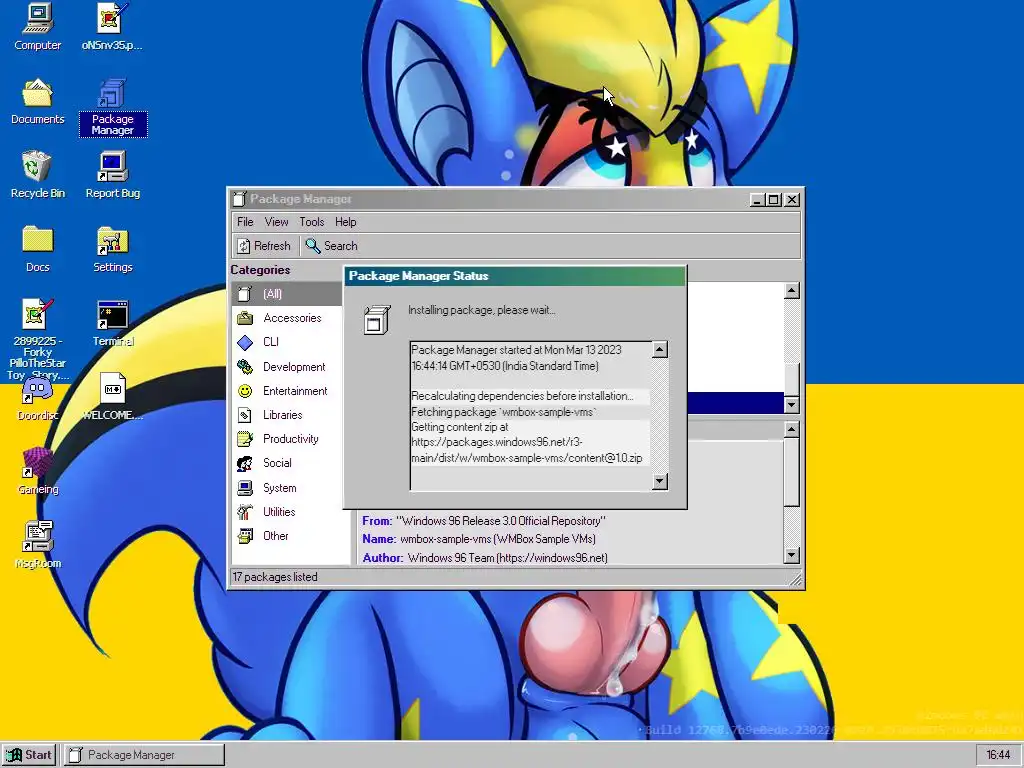Select the Development category icon
1024x768 pixels.
click(245, 366)
